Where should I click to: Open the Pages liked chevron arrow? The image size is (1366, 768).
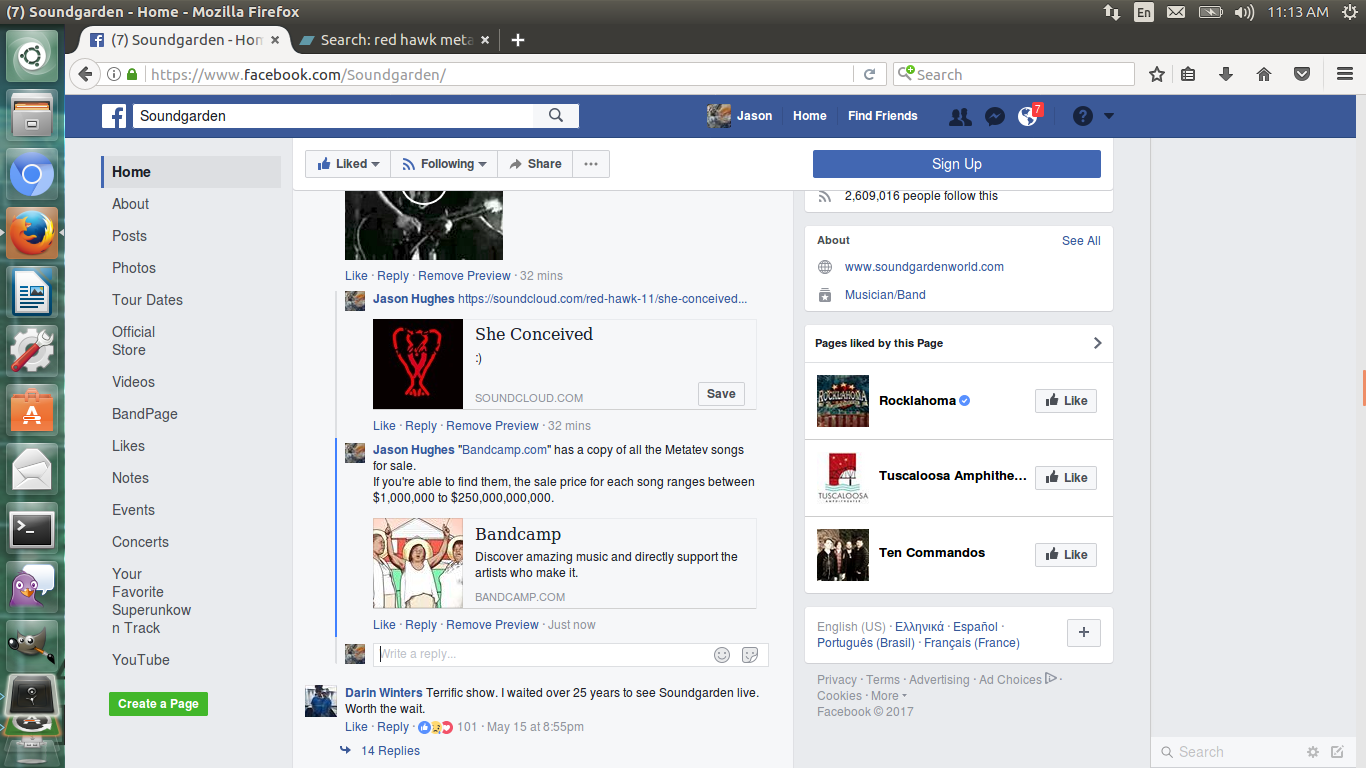[1097, 343]
